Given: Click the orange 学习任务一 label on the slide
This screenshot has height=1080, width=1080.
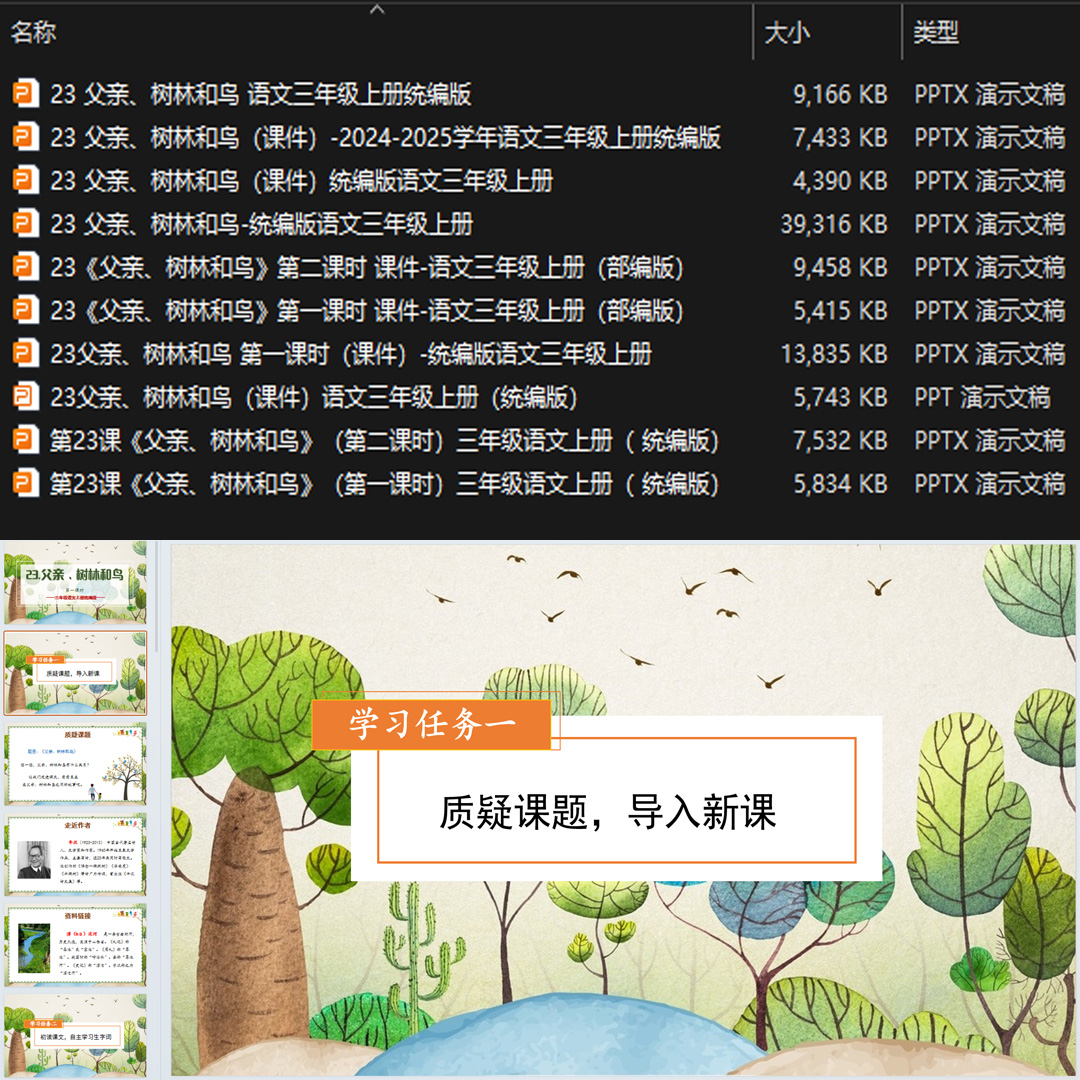Looking at the screenshot, I should [x=432, y=724].
